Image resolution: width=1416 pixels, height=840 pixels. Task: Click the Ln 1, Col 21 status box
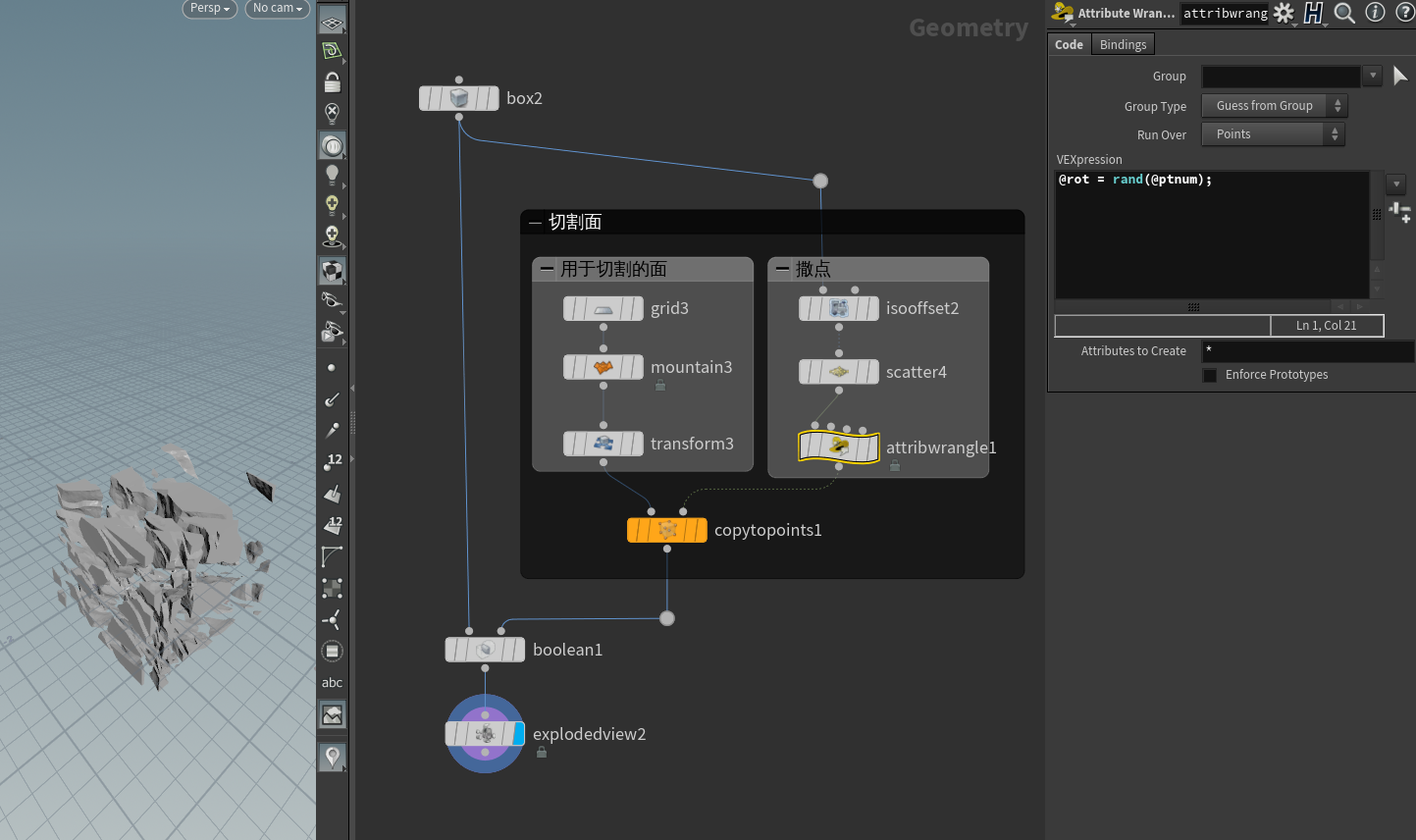1327,326
